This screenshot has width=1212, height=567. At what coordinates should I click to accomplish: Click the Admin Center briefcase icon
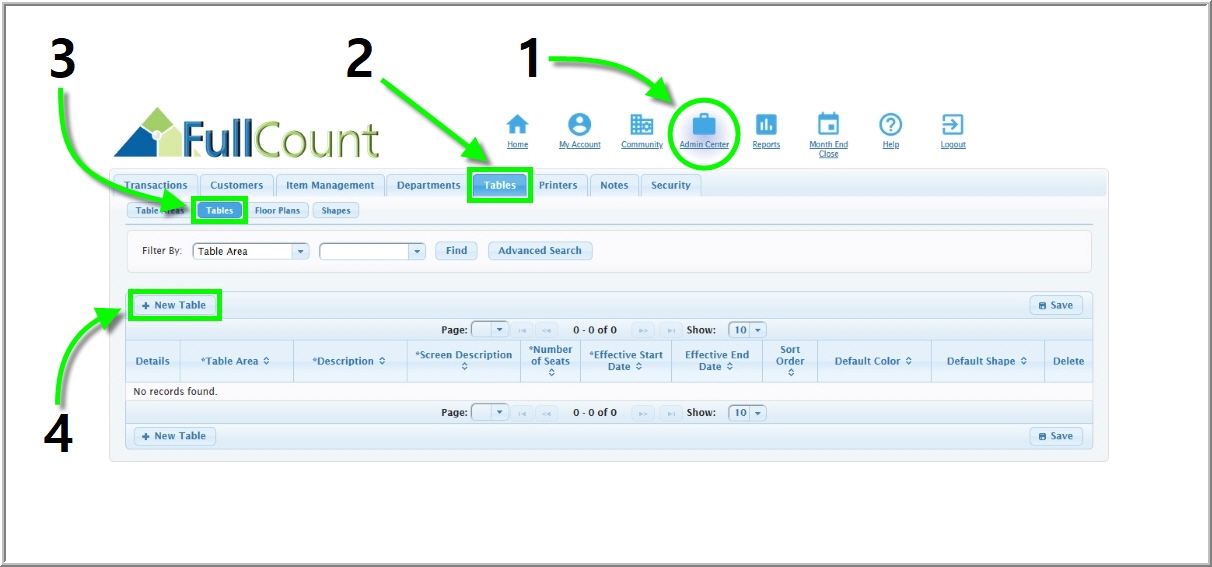click(x=704, y=125)
